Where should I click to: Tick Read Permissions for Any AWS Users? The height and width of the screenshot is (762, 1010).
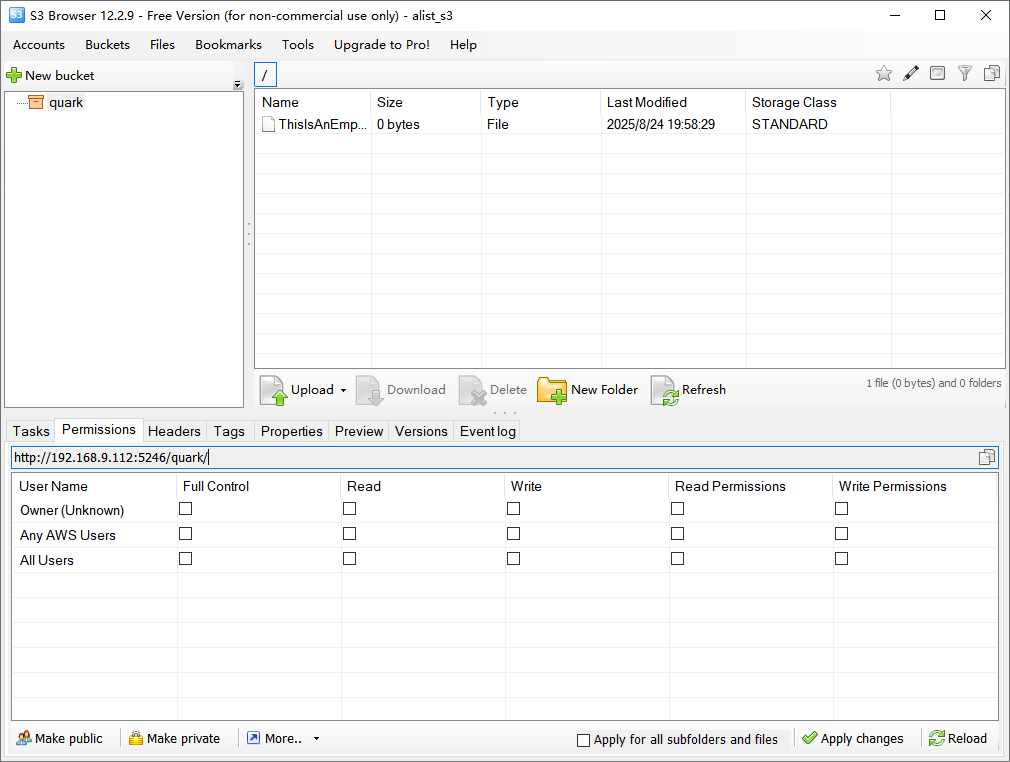[678, 534]
